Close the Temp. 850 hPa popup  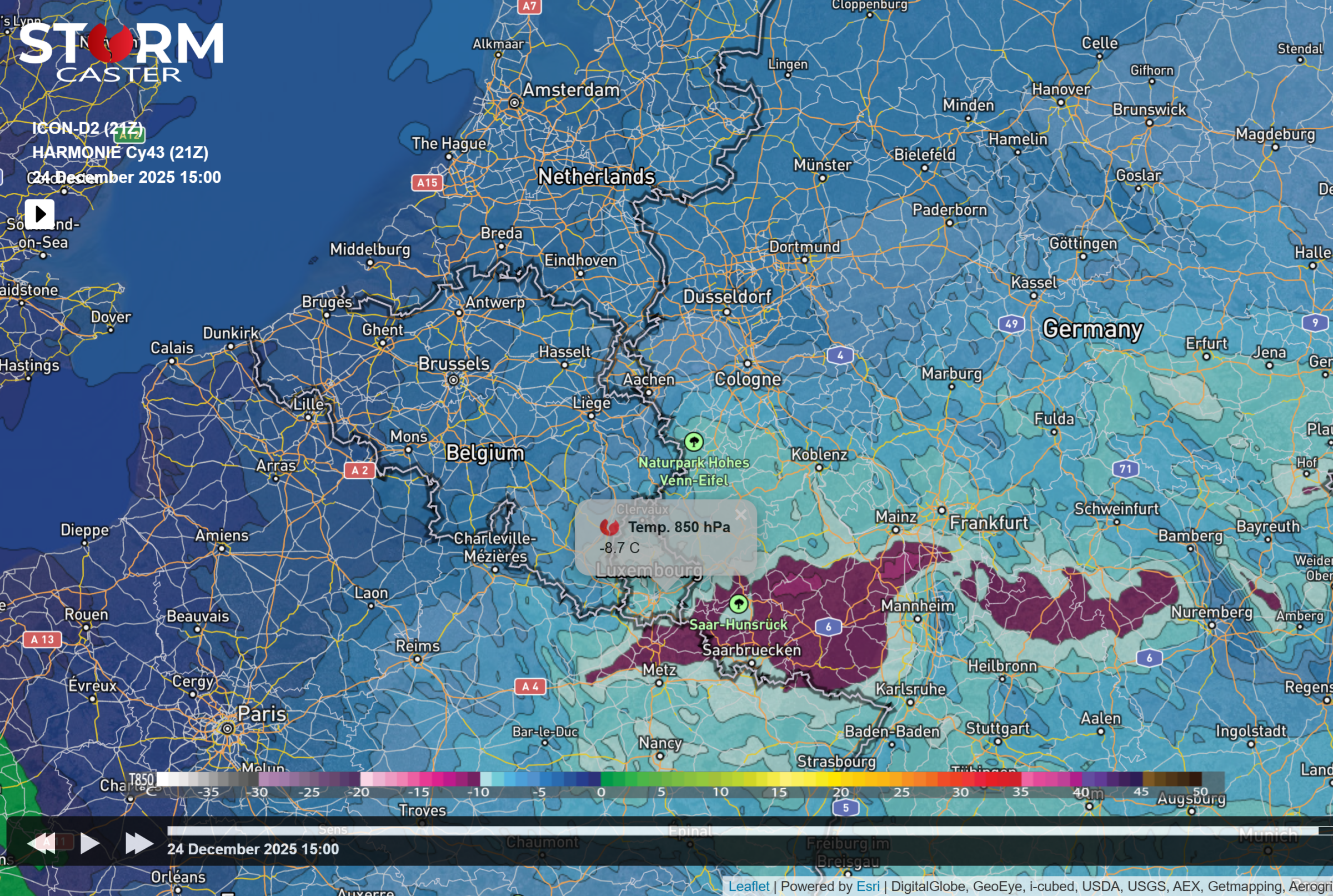[x=740, y=515]
